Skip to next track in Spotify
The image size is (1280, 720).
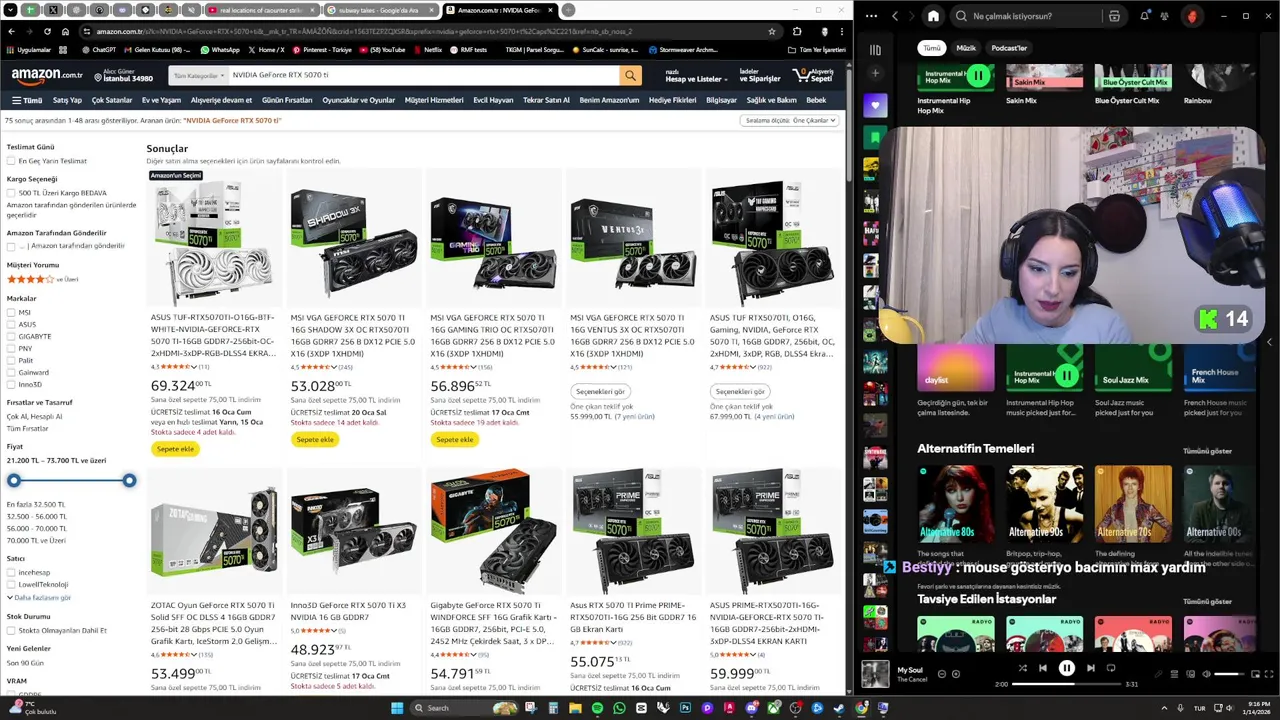[1090, 668]
